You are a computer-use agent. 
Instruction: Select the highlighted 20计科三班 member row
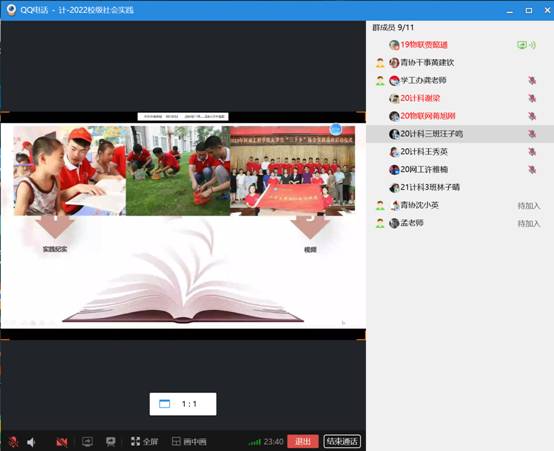(x=460, y=134)
